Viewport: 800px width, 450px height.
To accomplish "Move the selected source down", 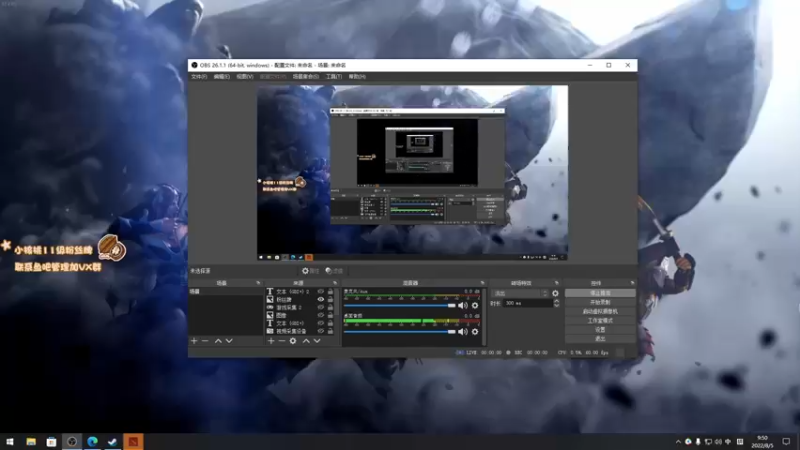I will pos(317,341).
